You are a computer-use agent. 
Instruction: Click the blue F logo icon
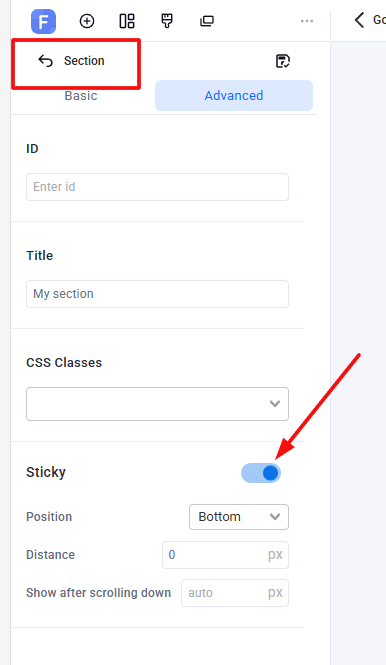coord(44,21)
